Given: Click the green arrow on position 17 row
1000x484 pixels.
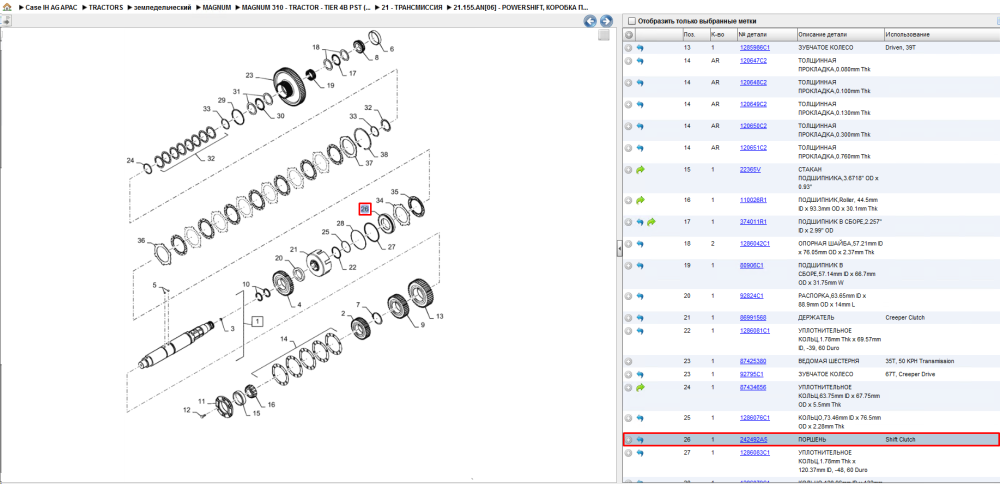Looking at the screenshot, I should coord(651,222).
